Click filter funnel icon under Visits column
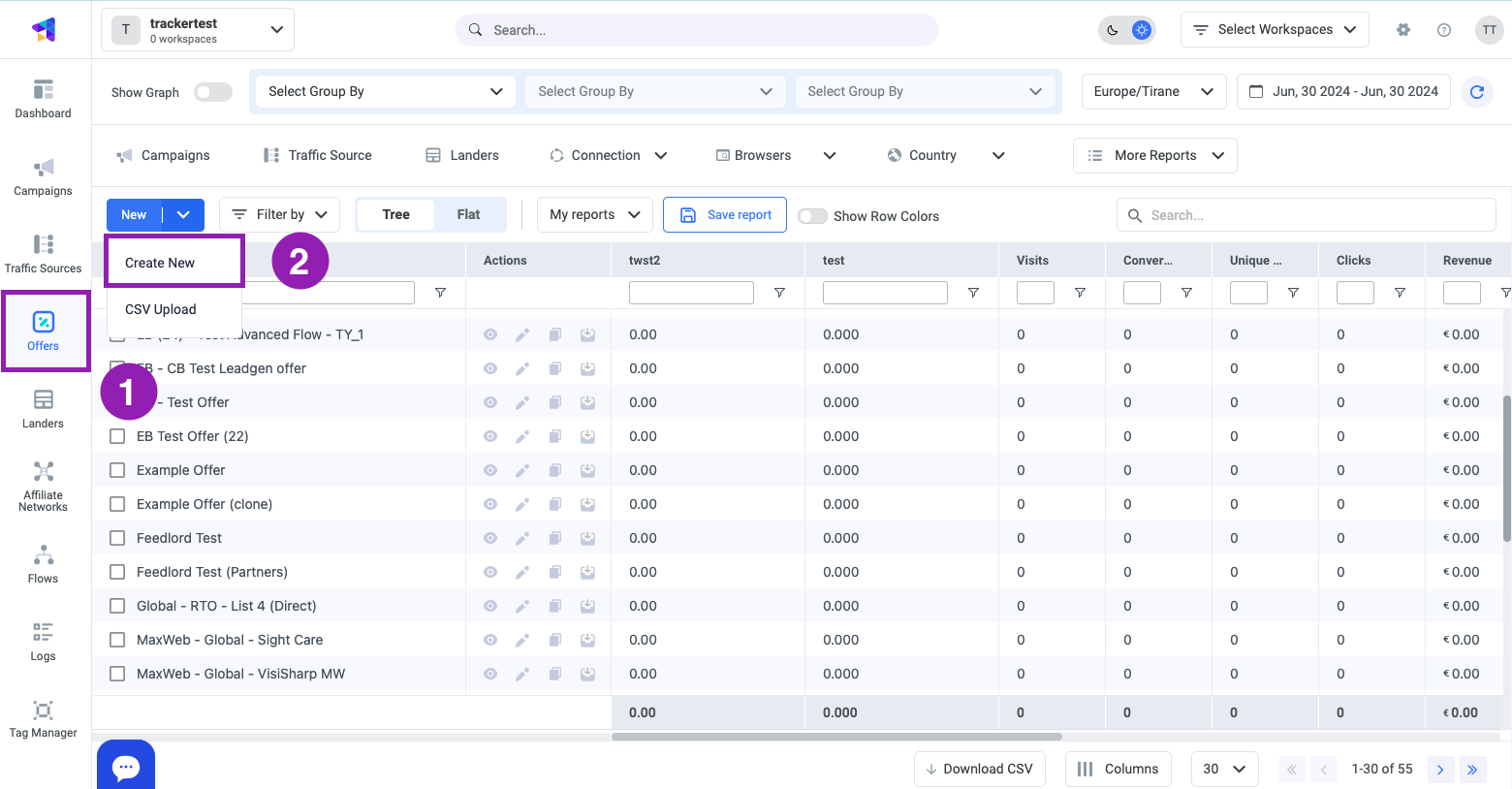This screenshot has height=789, width=1512. click(1080, 293)
